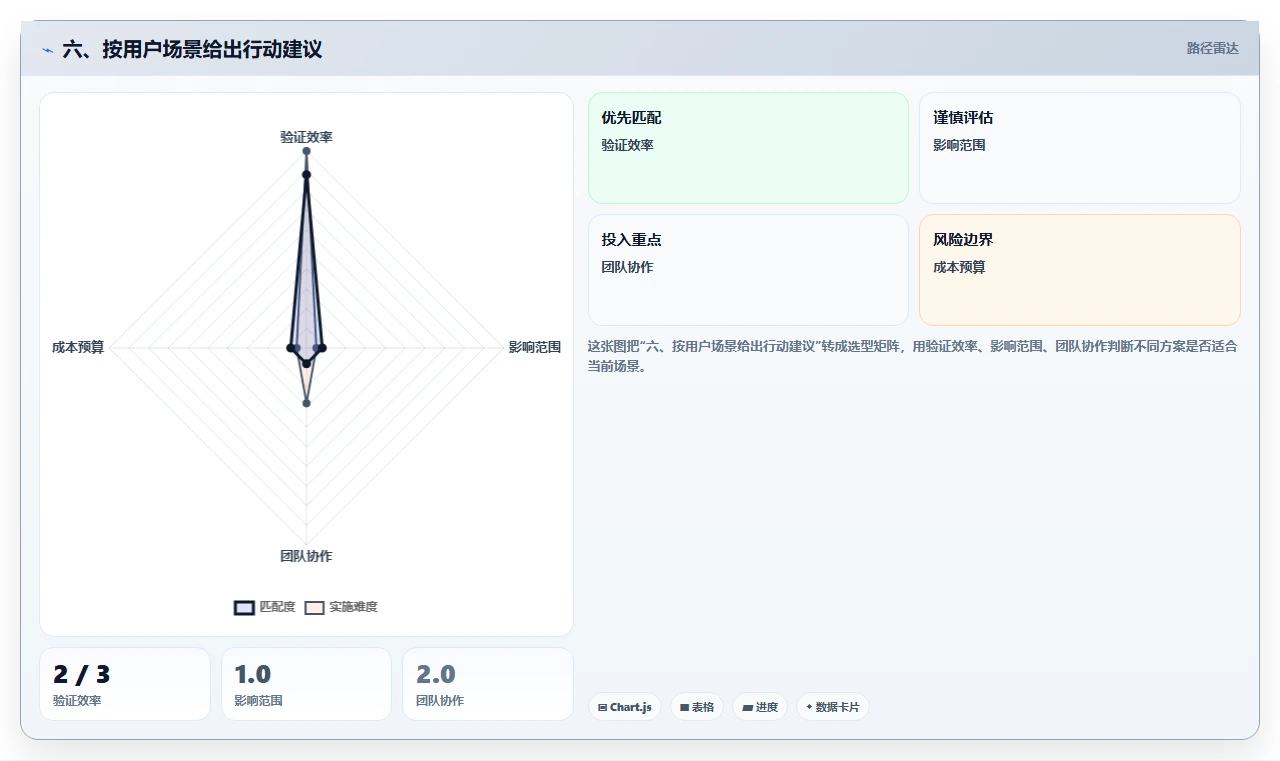
Task: Click the 表格 chip
Action: tap(697, 707)
